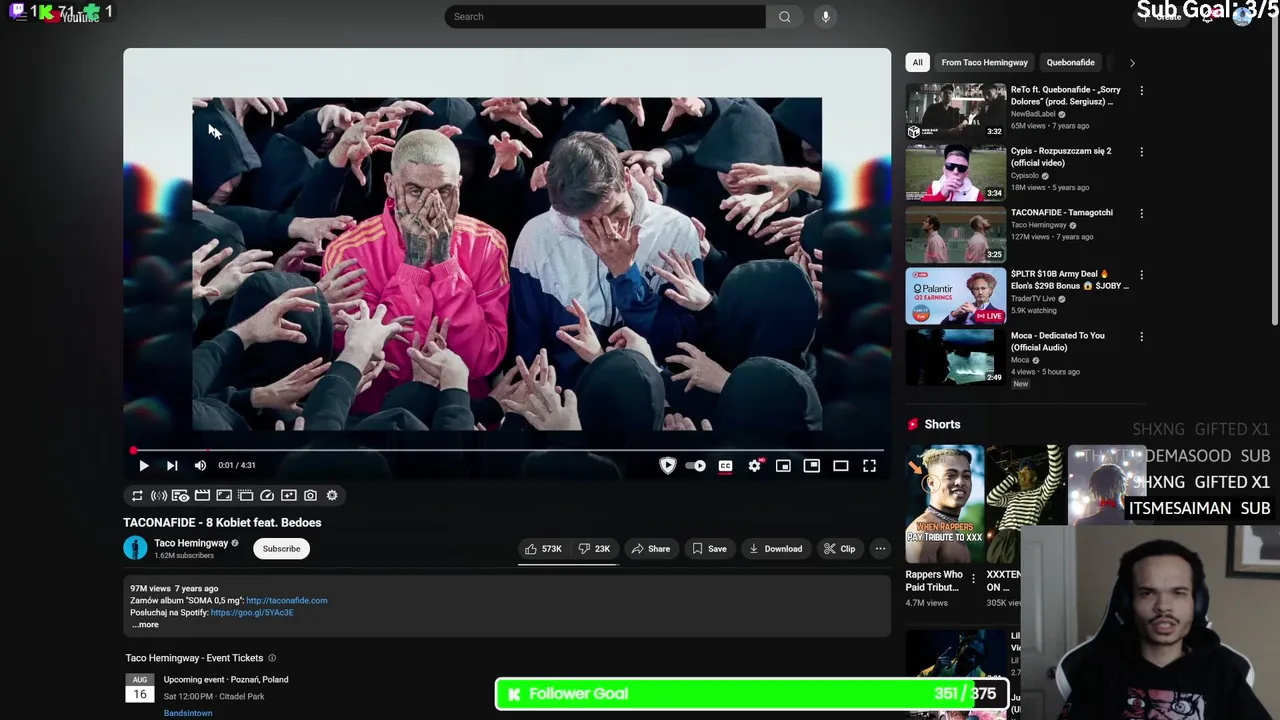
Task: Open the ReTo Sorry Dolores video thumbnail
Action: point(956,111)
